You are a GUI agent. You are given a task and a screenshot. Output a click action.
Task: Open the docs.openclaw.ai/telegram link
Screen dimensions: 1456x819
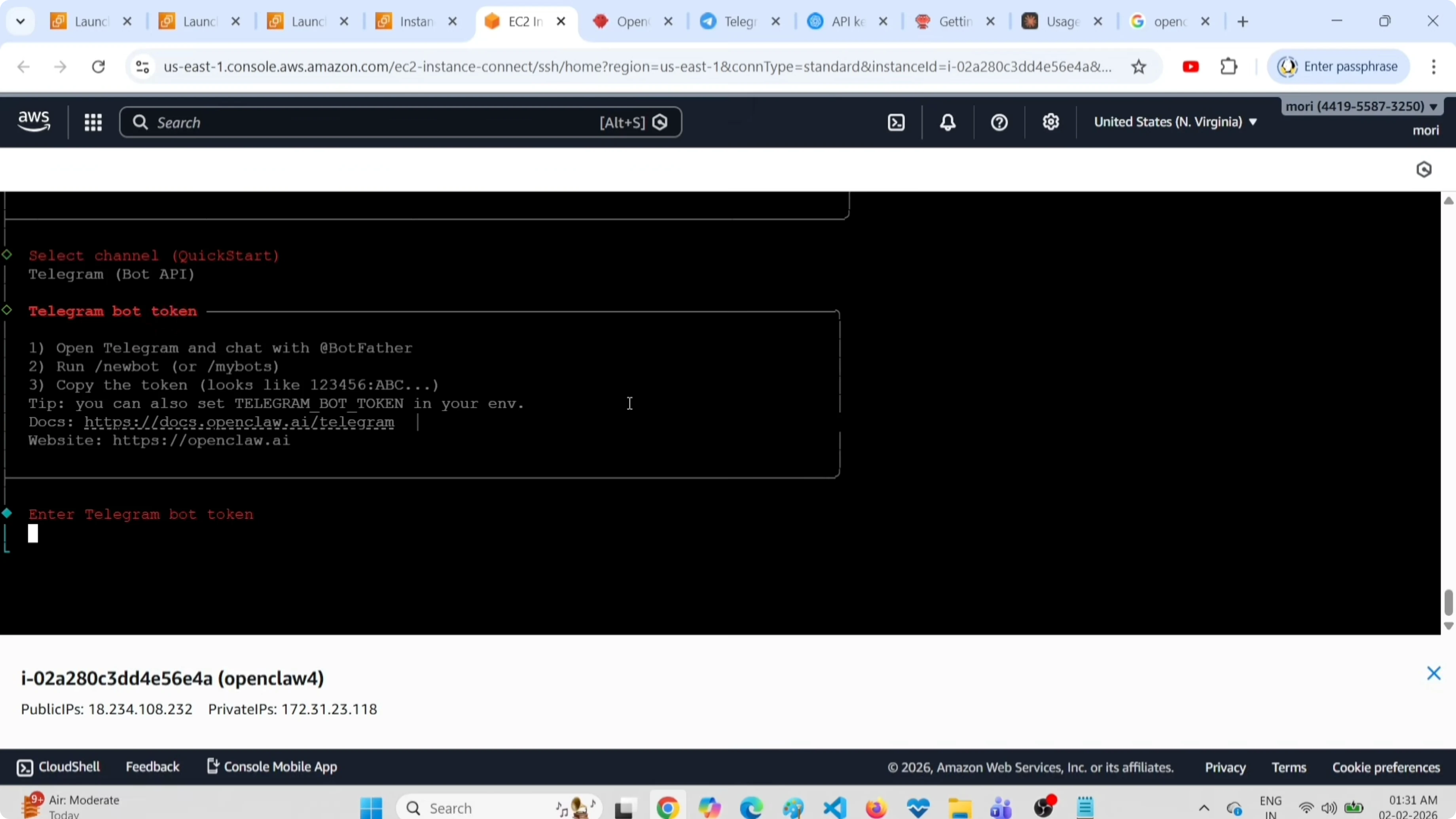coord(239,422)
